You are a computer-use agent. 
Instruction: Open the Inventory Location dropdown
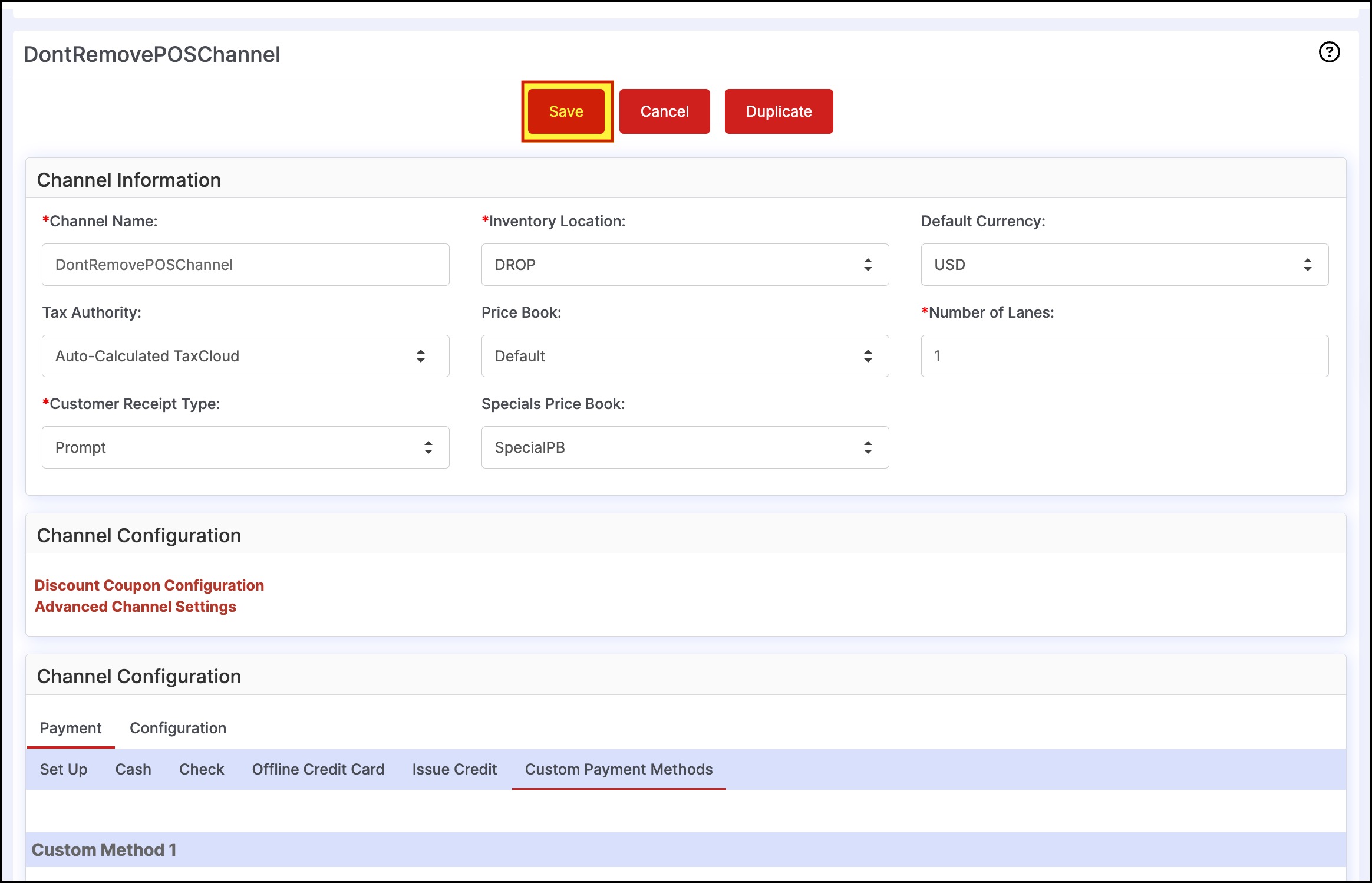click(685, 265)
